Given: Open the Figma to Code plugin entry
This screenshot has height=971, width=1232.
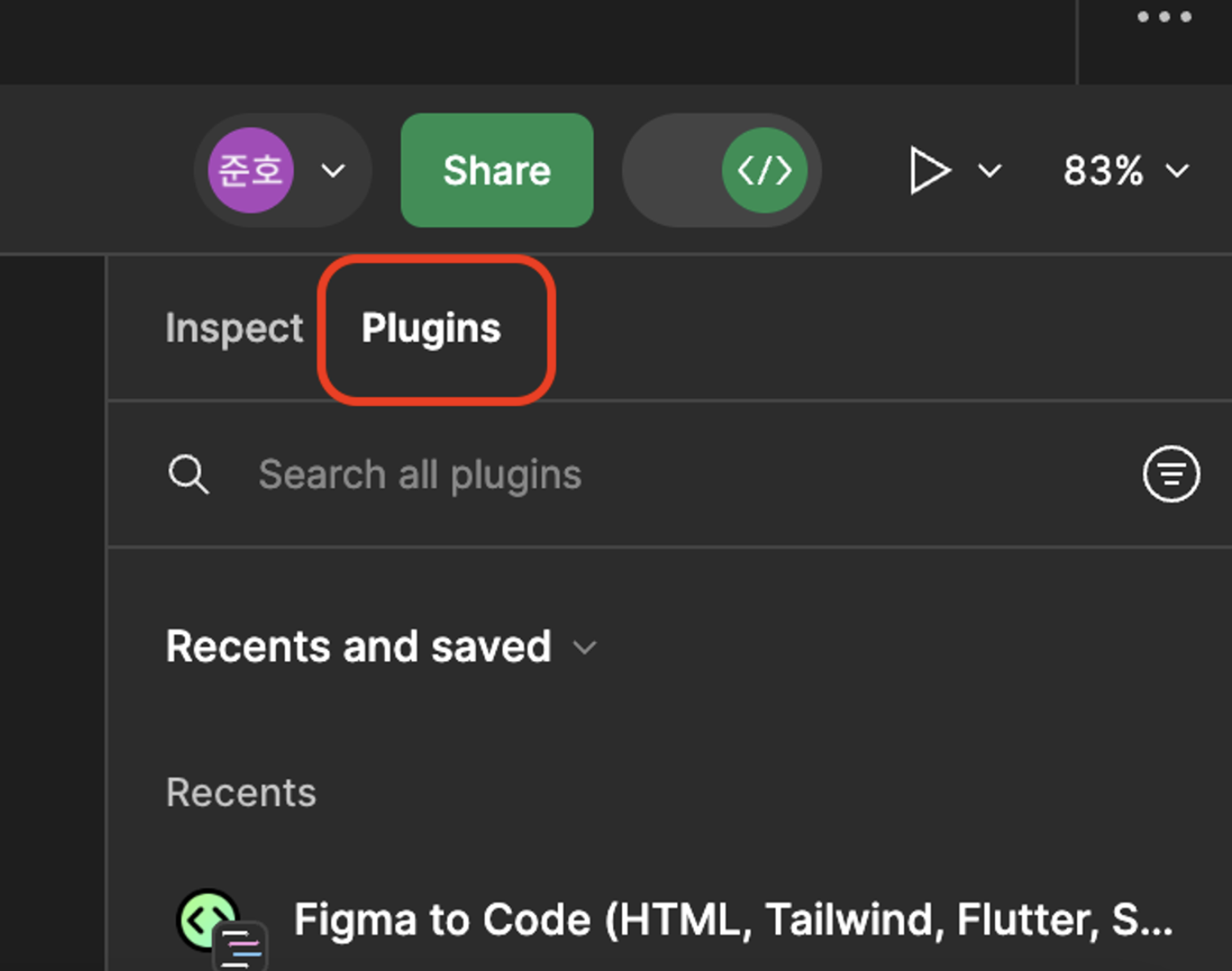Looking at the screenshot, I should [x=732, y=920].
